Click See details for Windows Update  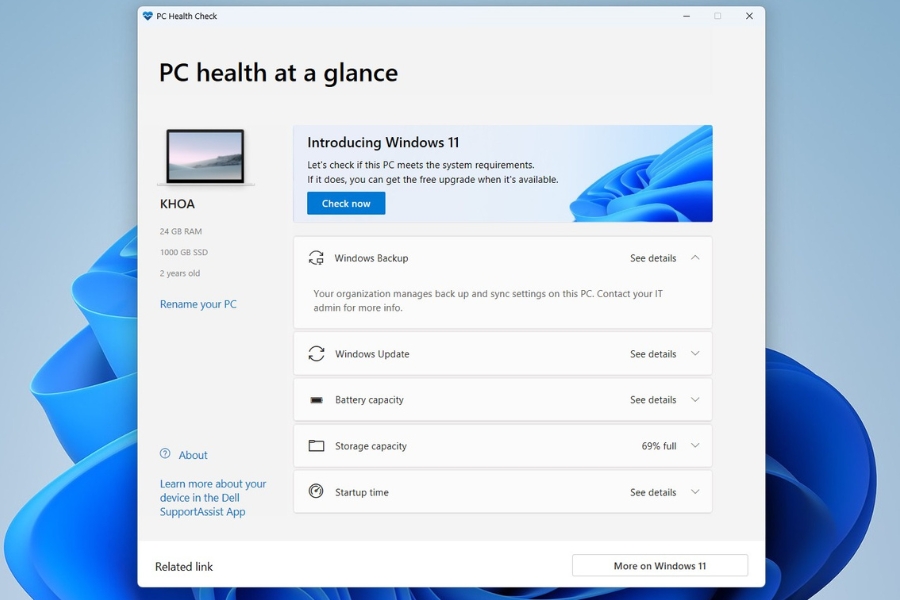(x=653, y=354)
